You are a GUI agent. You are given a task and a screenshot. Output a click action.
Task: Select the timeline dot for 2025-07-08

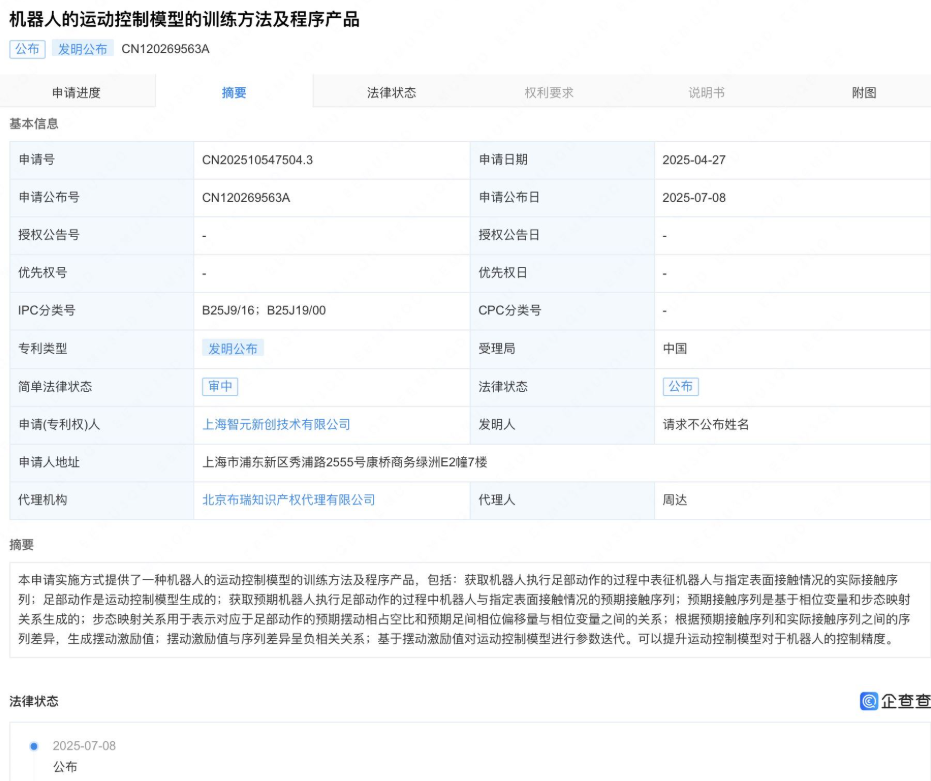[36, 745]
